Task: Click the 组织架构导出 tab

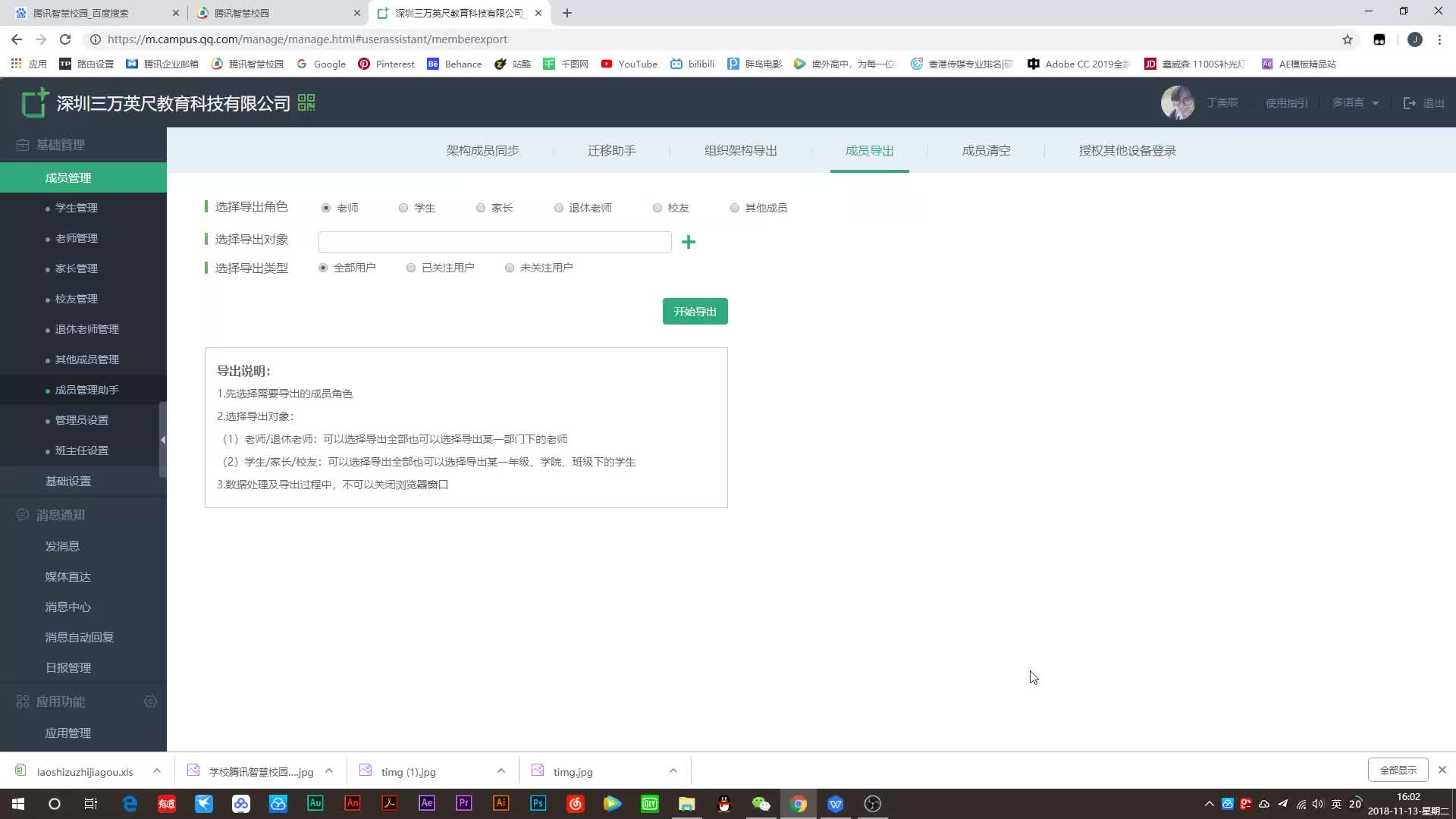Action: (741, 150)
